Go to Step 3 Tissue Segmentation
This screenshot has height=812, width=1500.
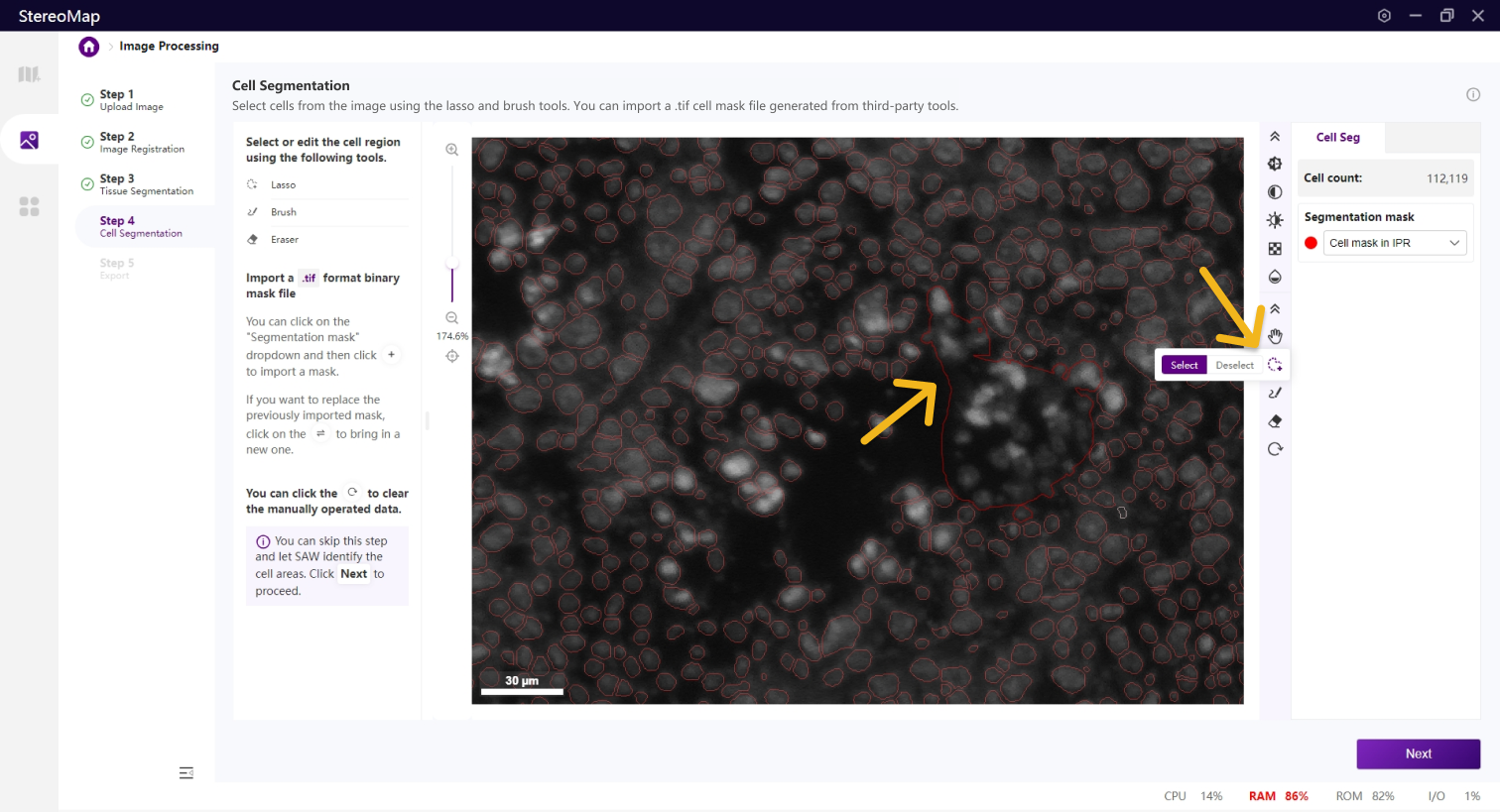point(146,184)
